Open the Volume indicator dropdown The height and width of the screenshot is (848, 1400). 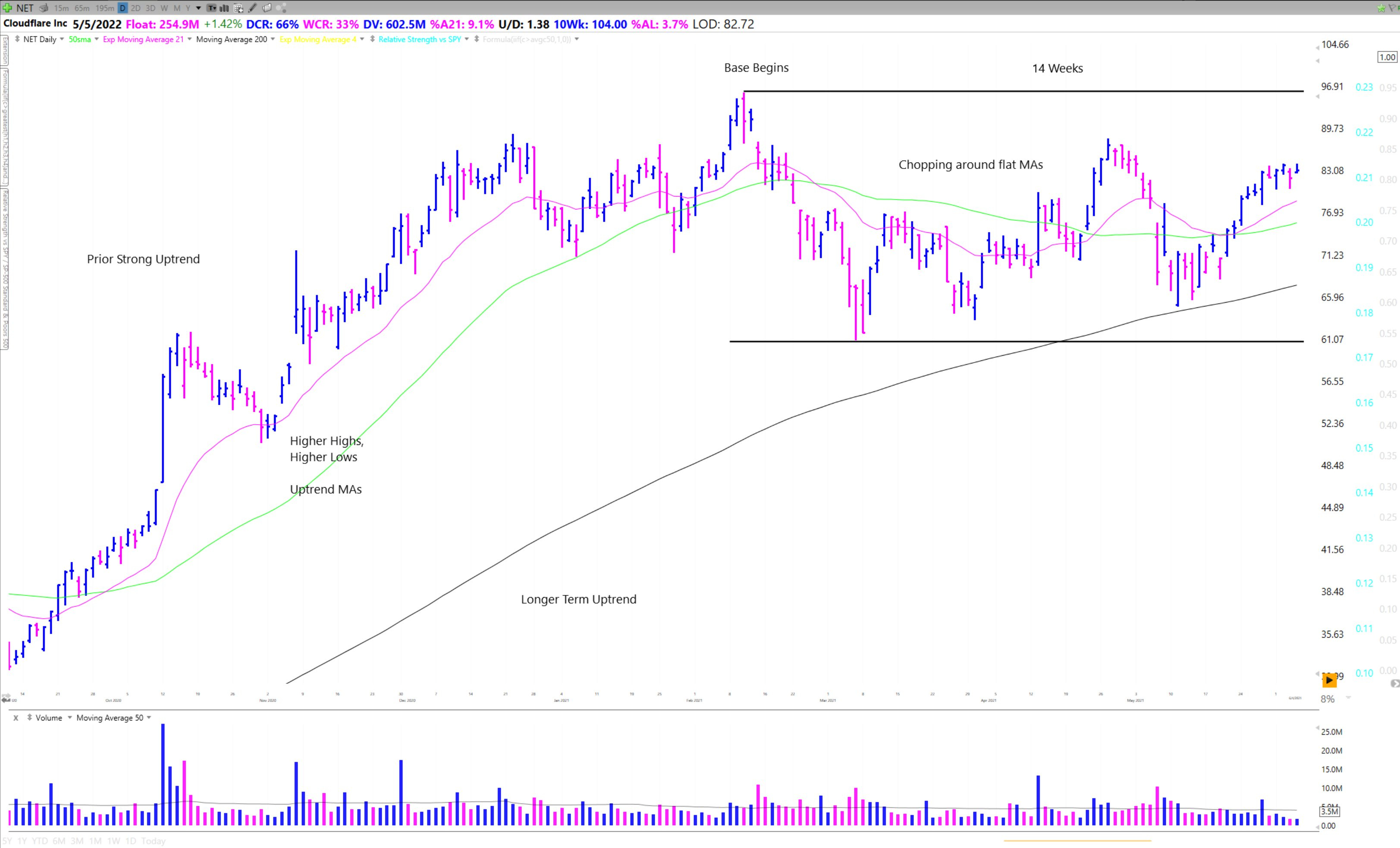coord(69,717)
